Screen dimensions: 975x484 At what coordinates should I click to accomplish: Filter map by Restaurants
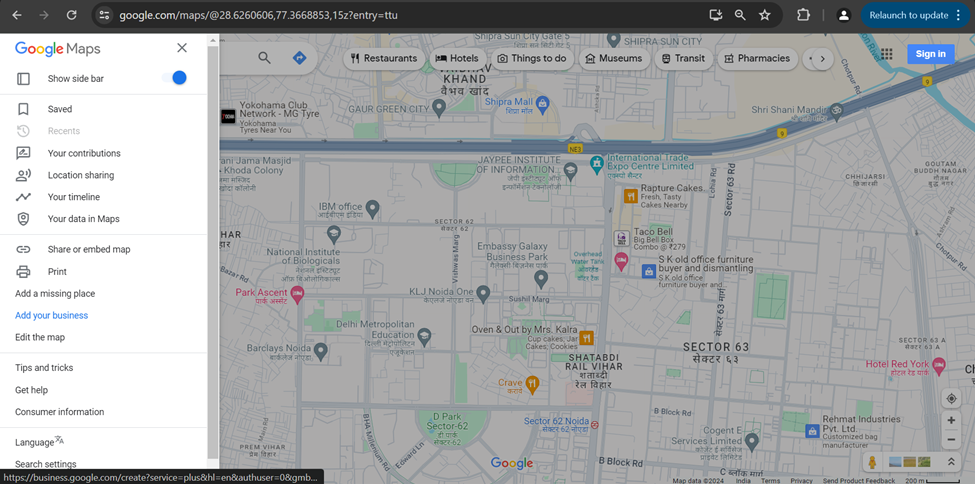pos(384,58)
